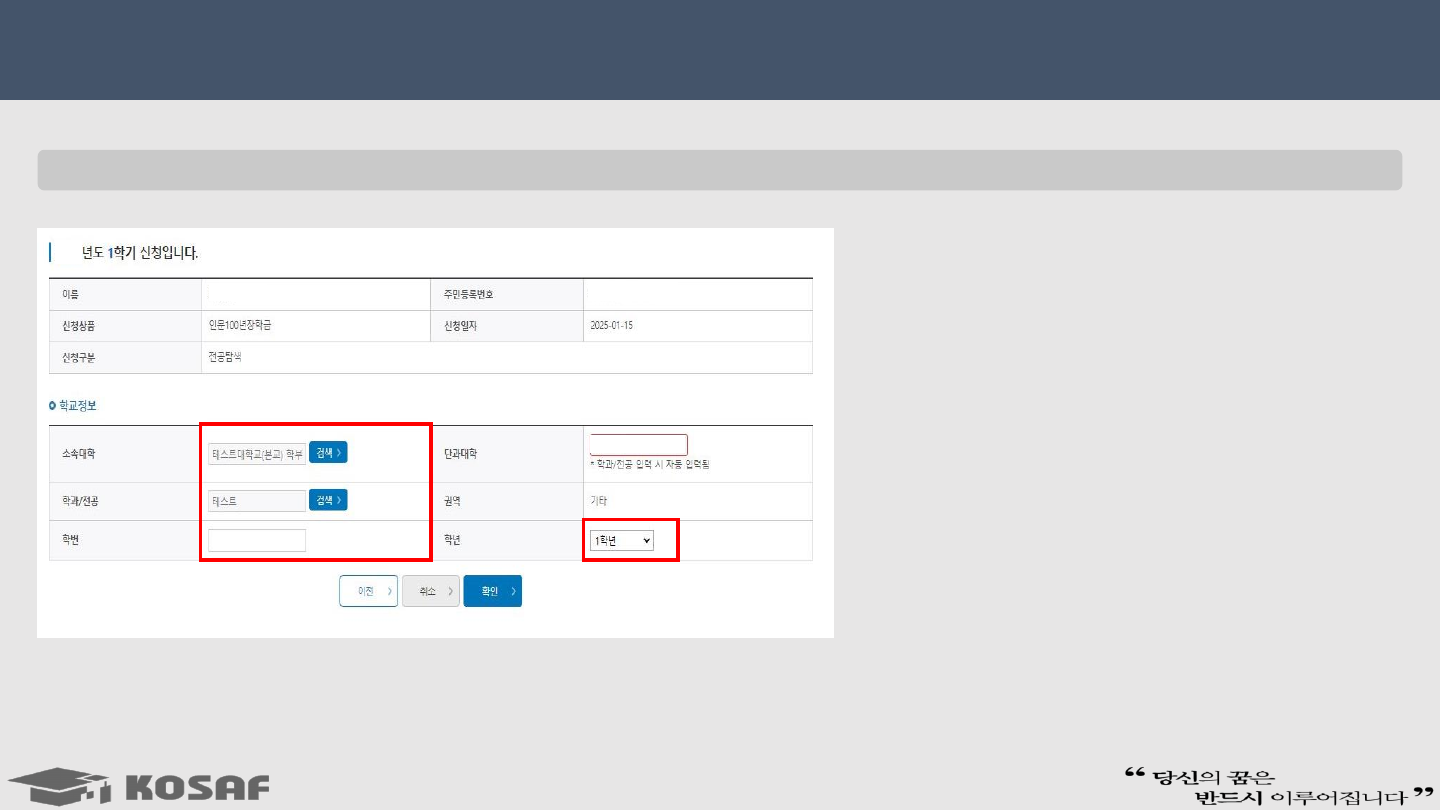Click the 학번 student number input field
This screenshot has height=810, width=1440.
click(x=257, y=541)
